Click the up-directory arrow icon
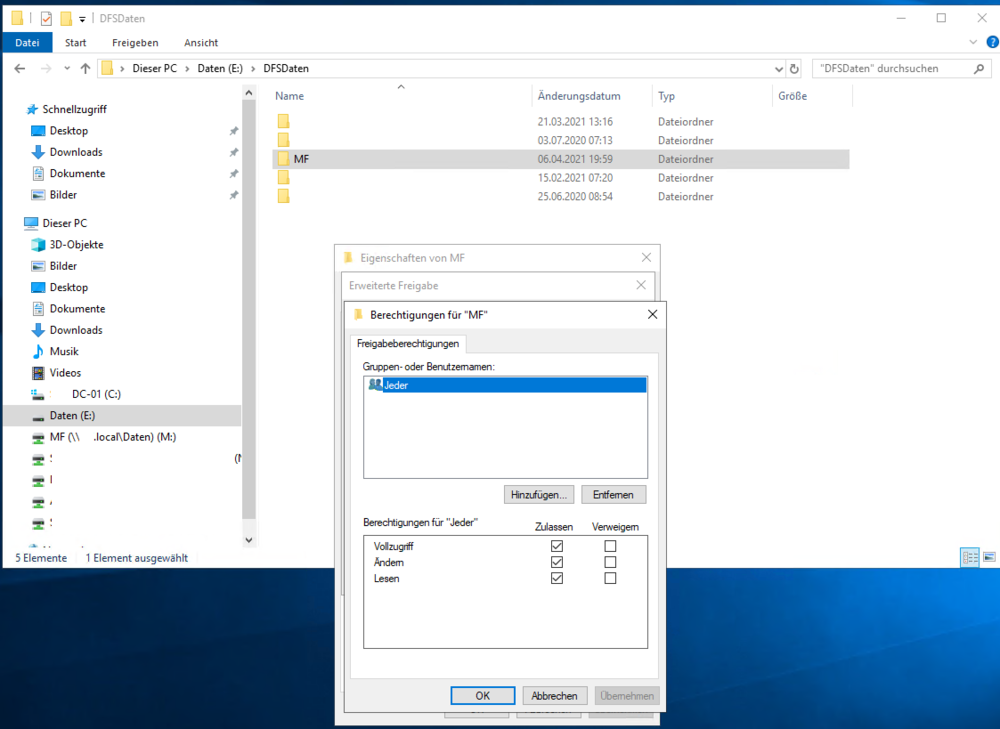Viewport: 1000px width, 729px height. click(x=85, y=69)
